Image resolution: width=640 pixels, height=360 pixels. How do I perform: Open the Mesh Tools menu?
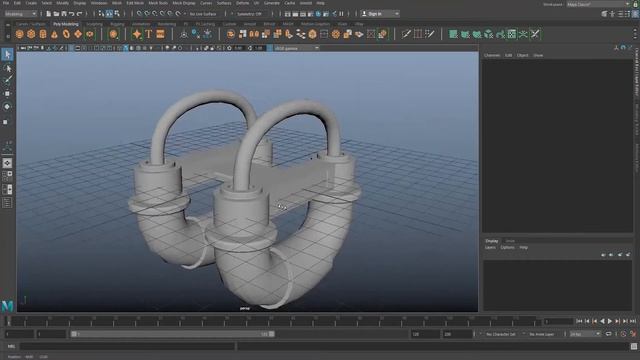(158, 3)
